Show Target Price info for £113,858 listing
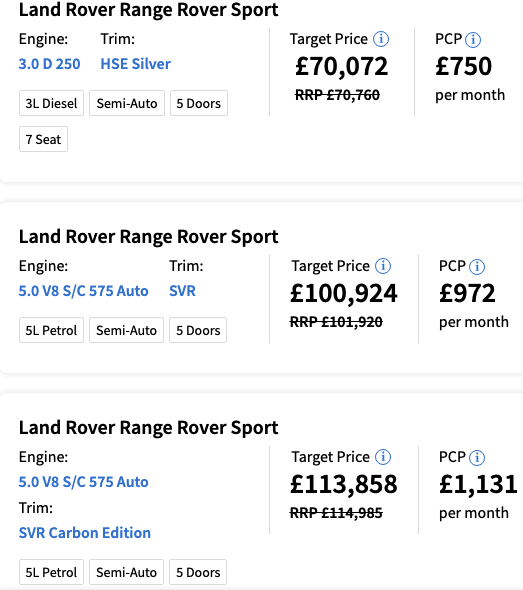Image resolution: width=523 pixels, height=590 pixels. 383,457
